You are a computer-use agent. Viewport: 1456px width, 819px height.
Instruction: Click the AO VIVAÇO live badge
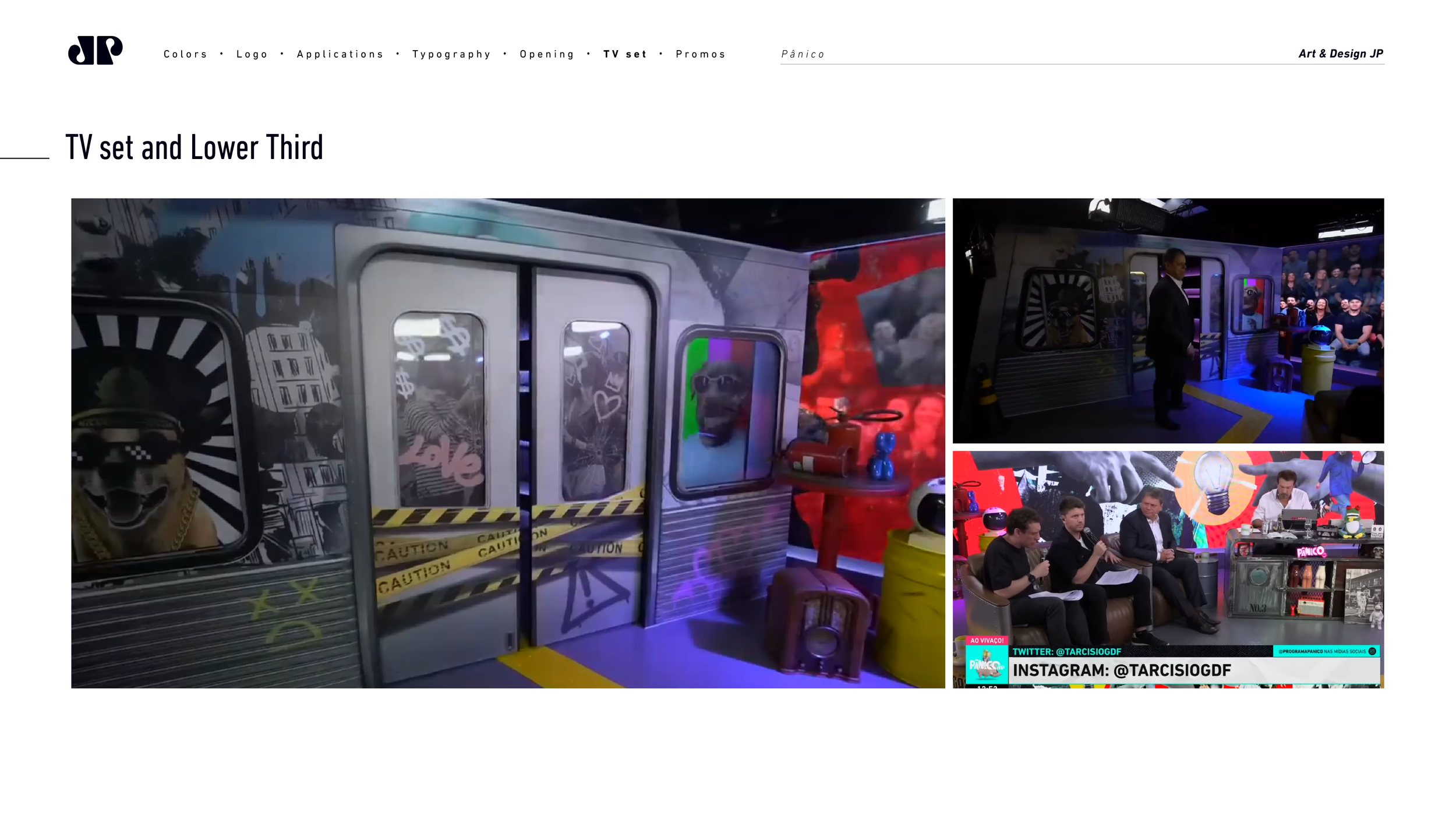coord(987,640)
